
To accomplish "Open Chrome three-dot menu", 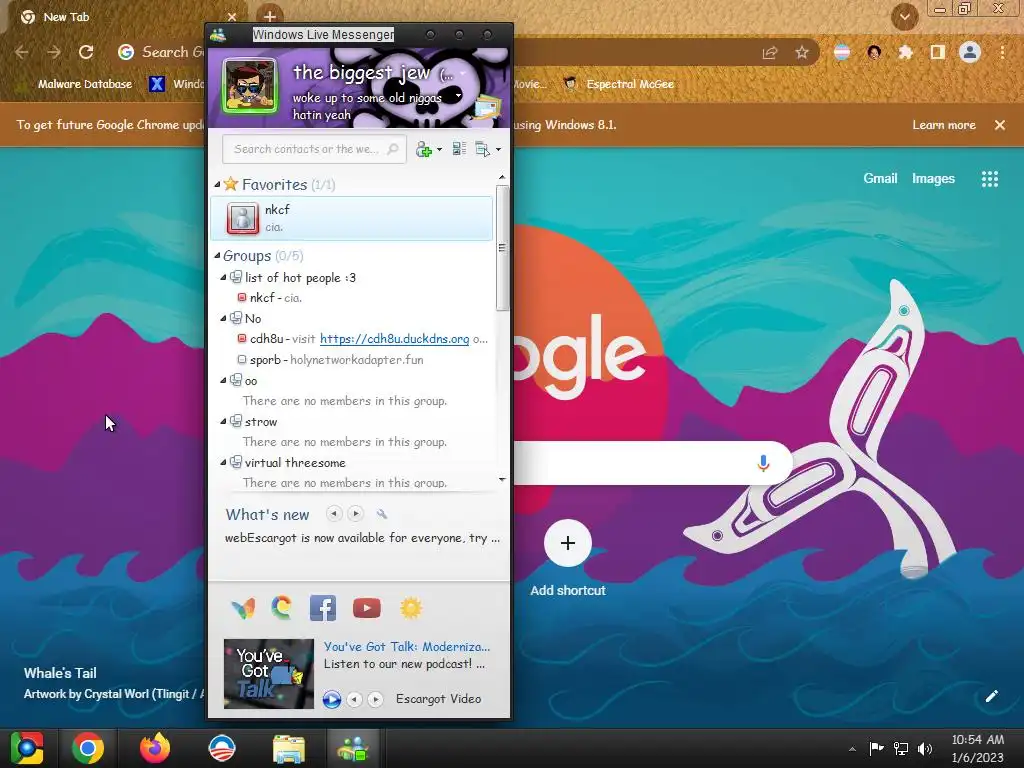I will (x=1002, y=52).
